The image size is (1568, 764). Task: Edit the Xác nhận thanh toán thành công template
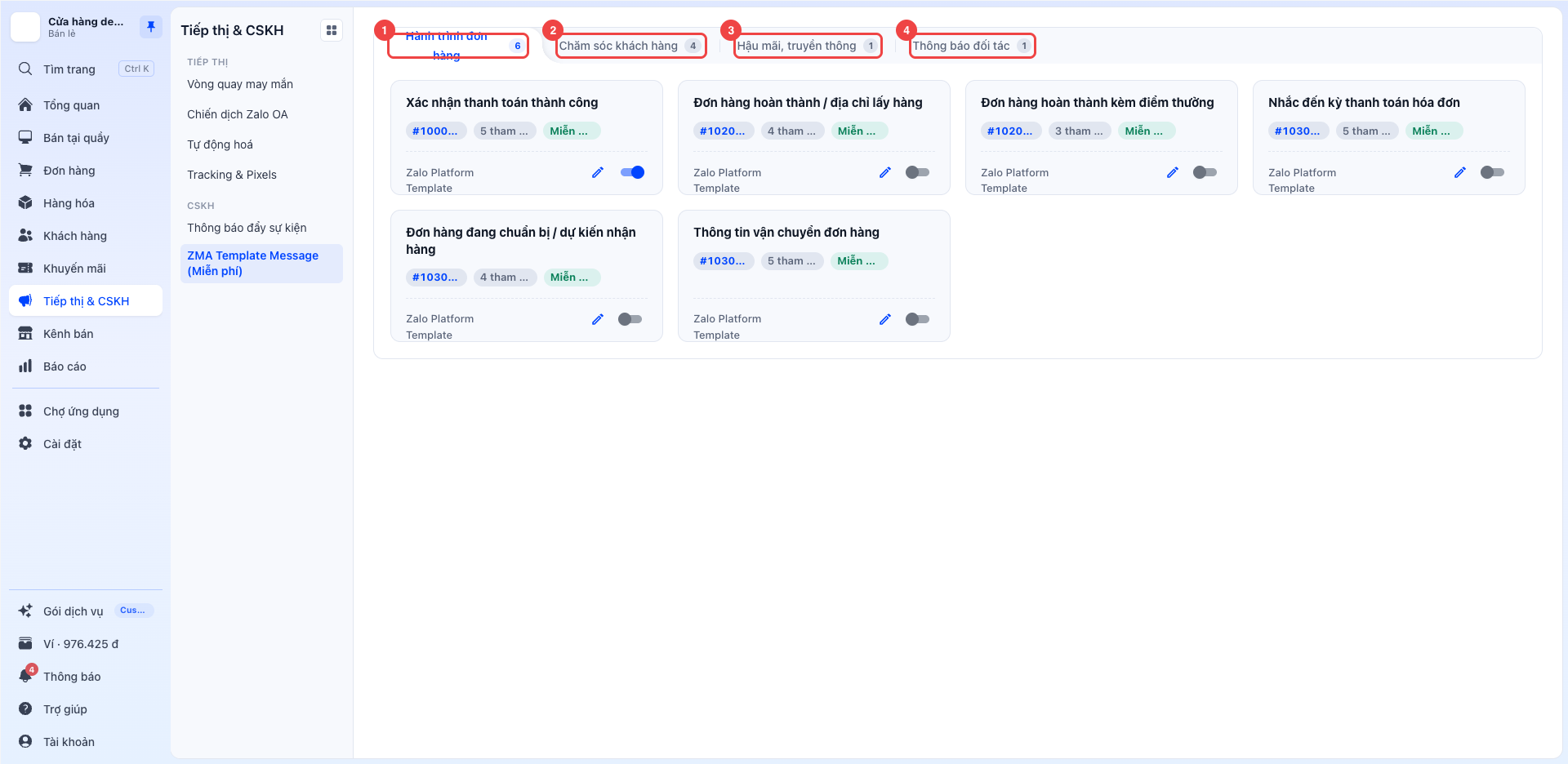pos(598,172)
